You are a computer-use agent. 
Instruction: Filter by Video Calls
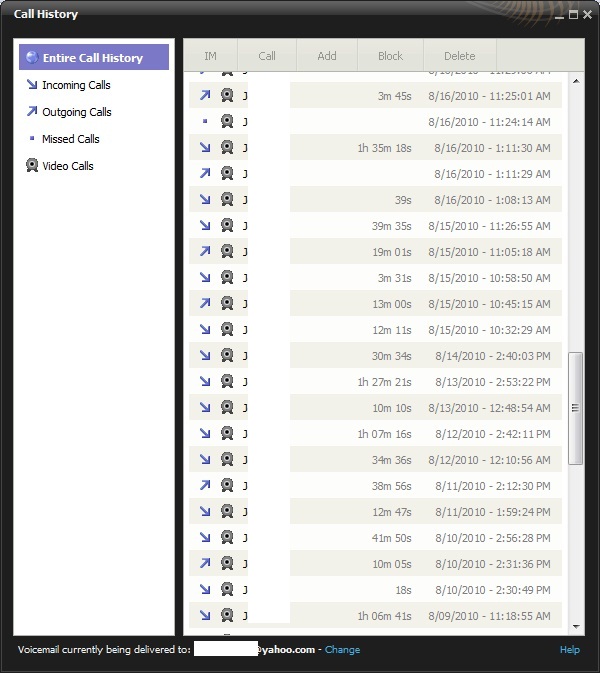tap(68, 166)
